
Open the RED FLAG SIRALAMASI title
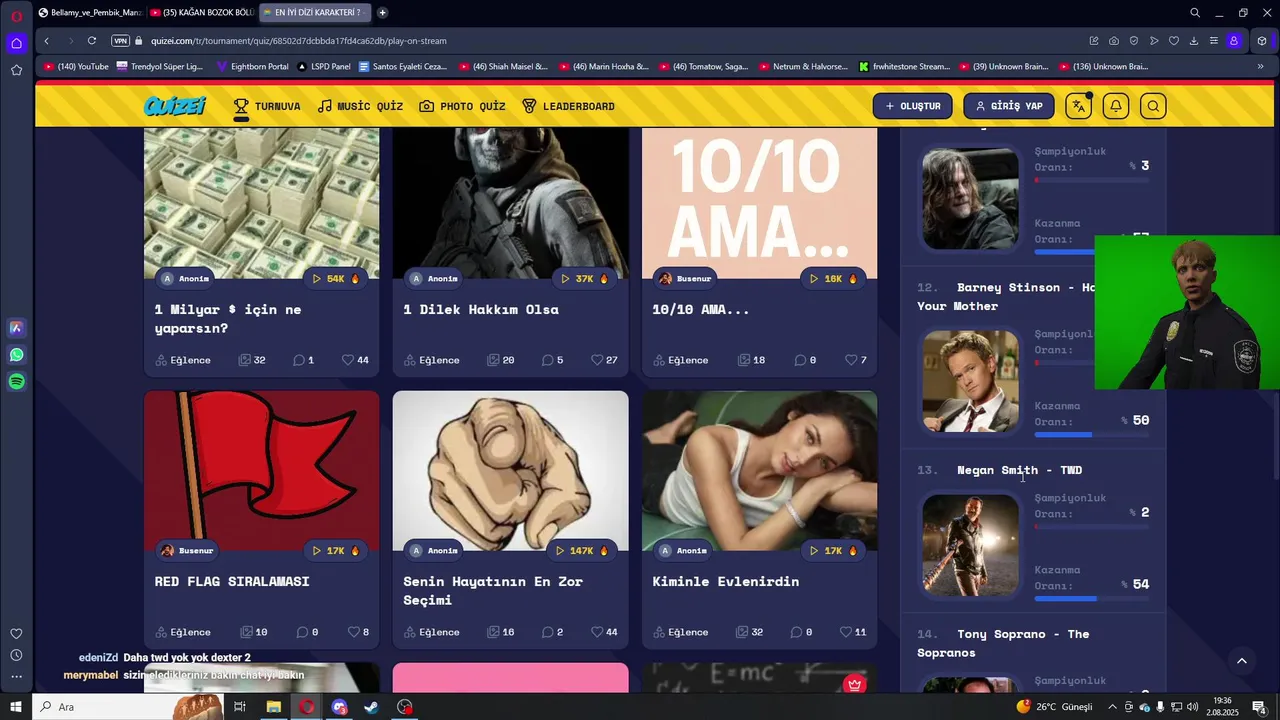coord(232,581)
